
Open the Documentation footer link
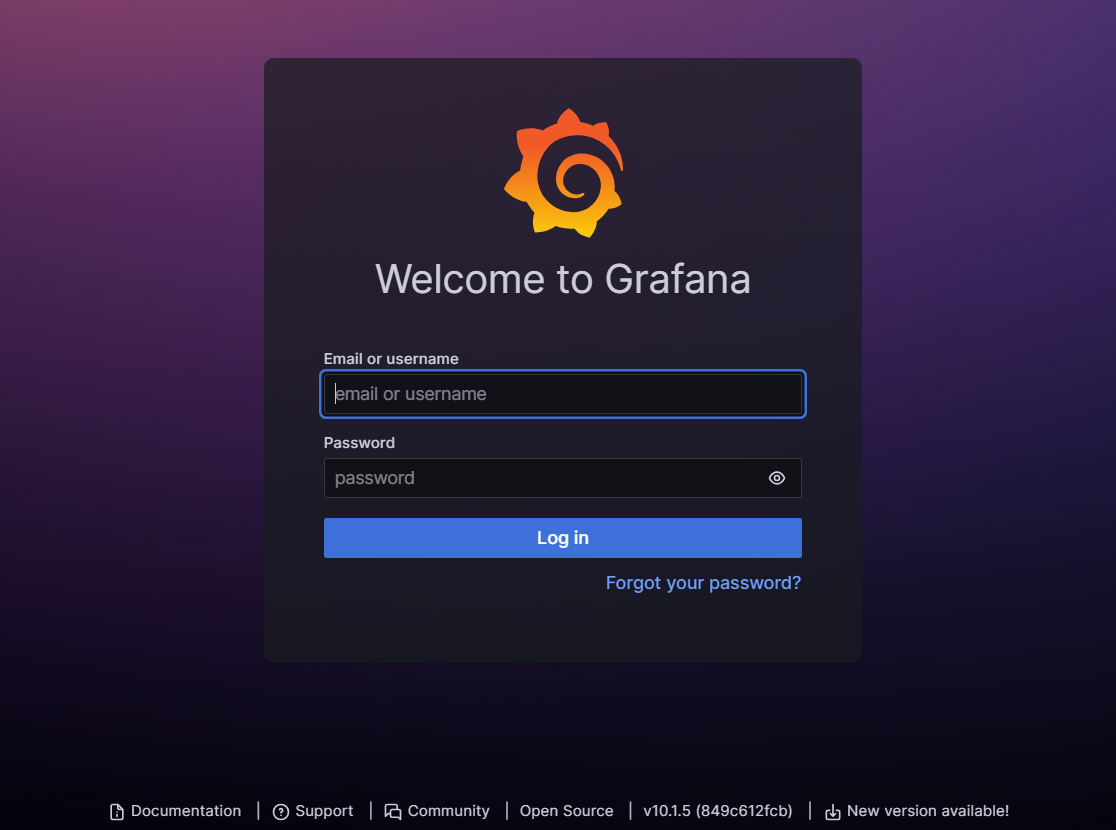(175, 811)
